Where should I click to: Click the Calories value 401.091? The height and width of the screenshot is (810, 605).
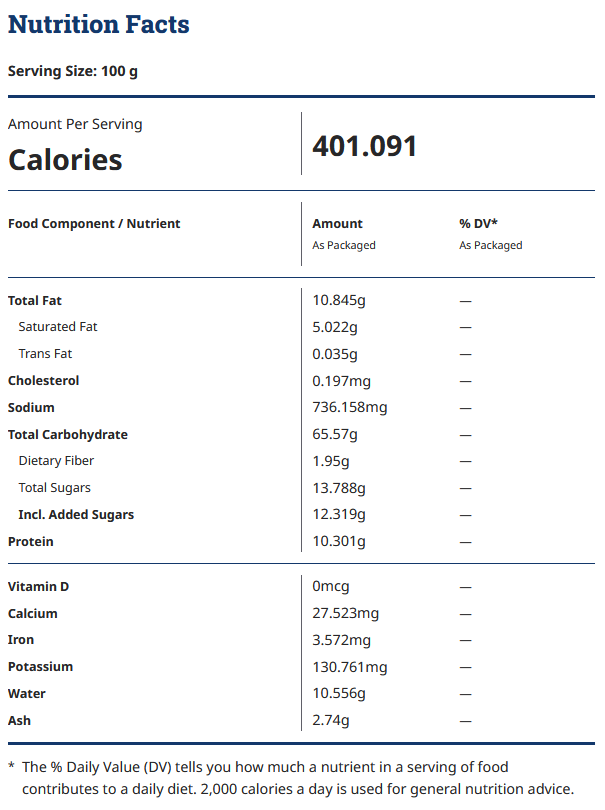point(364,146)
